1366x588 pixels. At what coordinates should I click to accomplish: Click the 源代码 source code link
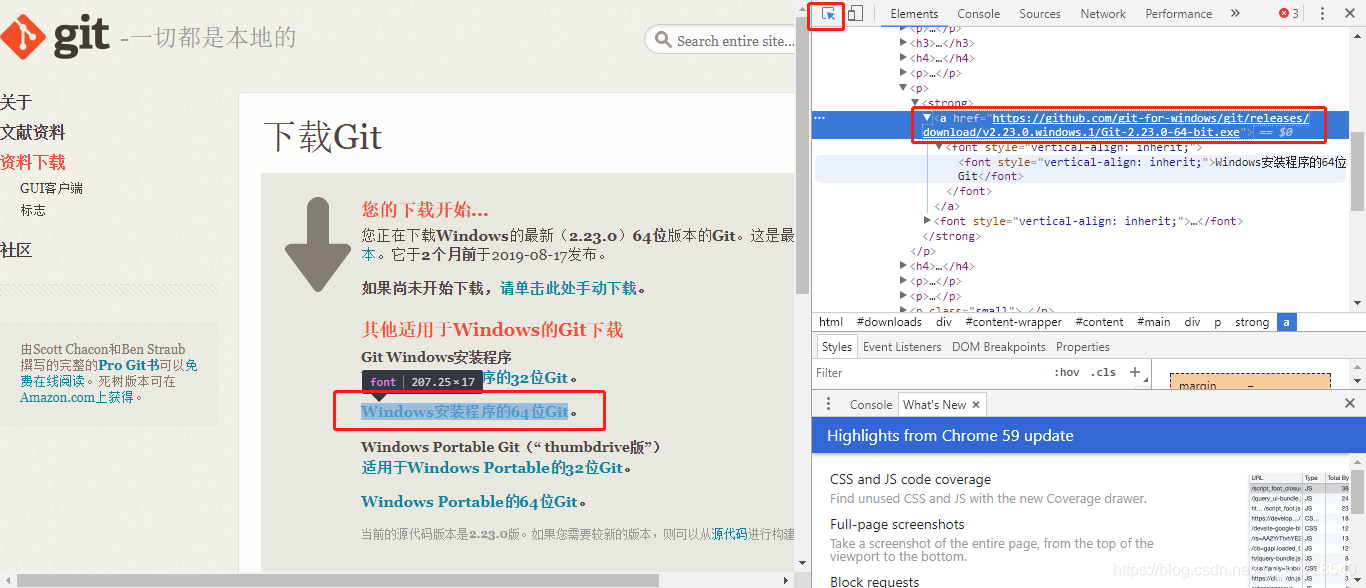click(729, 534)
